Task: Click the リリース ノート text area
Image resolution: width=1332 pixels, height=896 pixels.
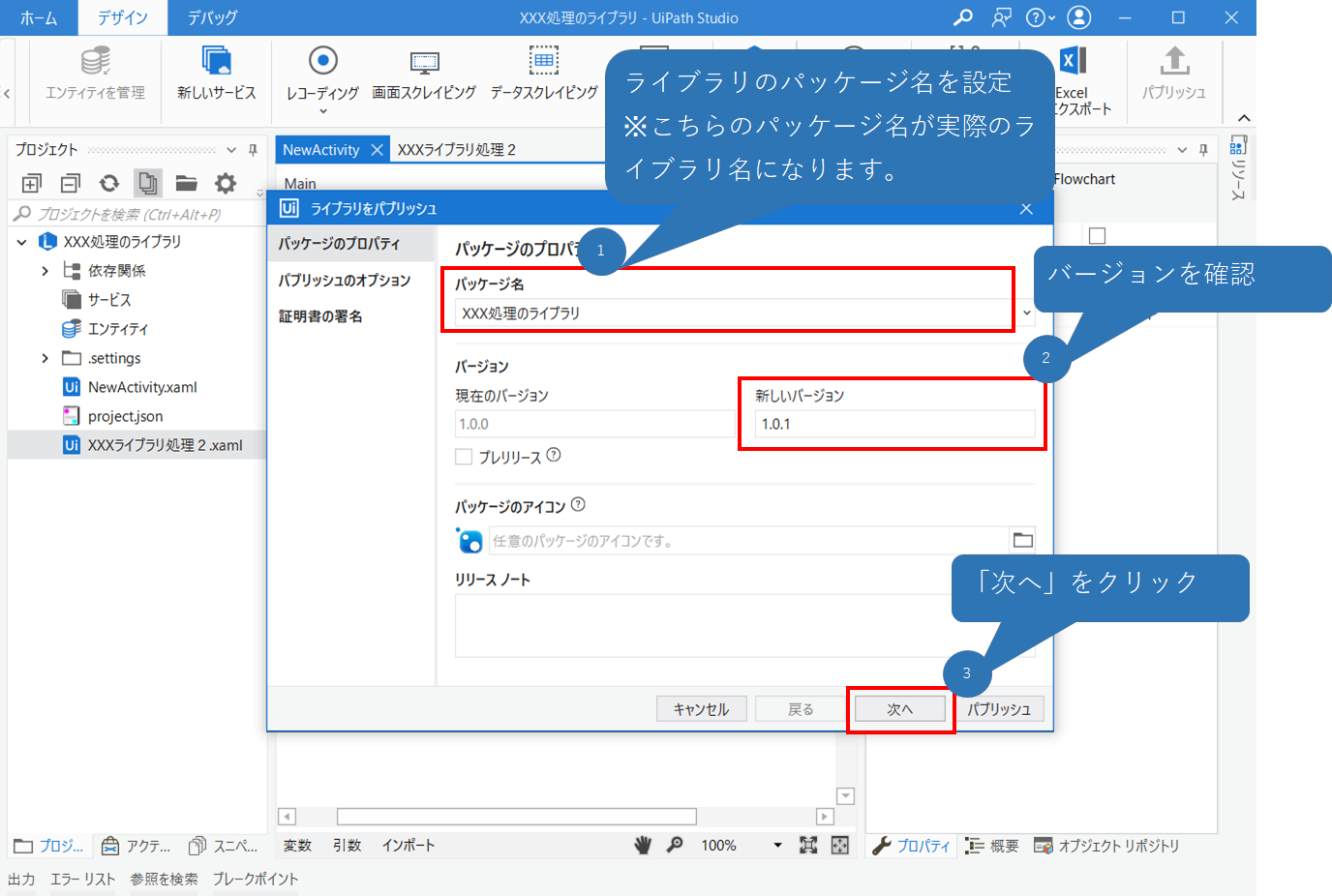Action: 745,626
